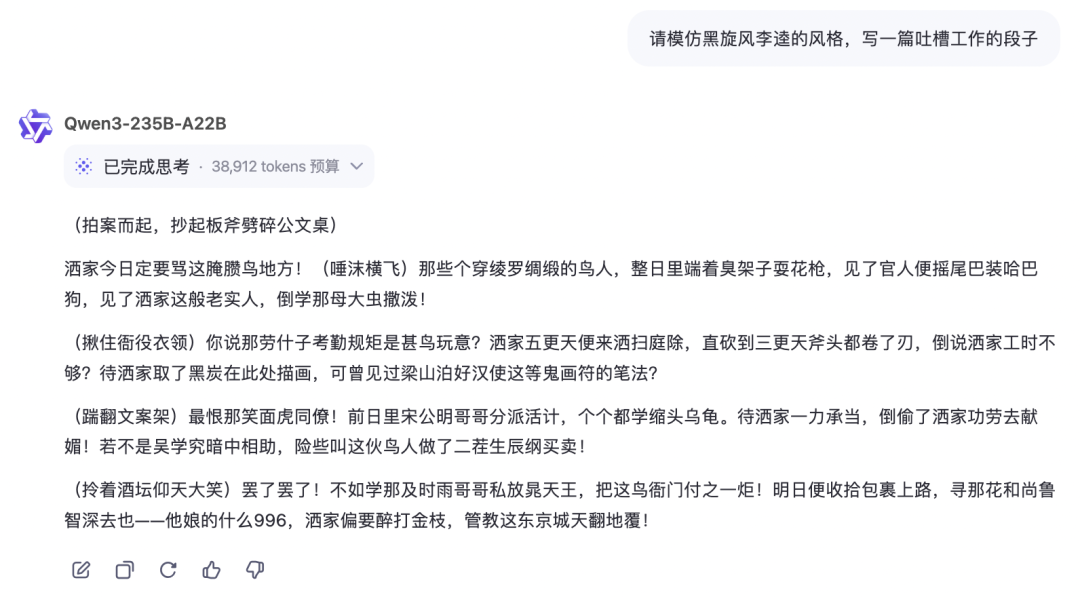Viewport: 1080px width, 597px height.
Task: Click the Qwen logo avatar
Action: pyautogui.click(x=35, y=126)
